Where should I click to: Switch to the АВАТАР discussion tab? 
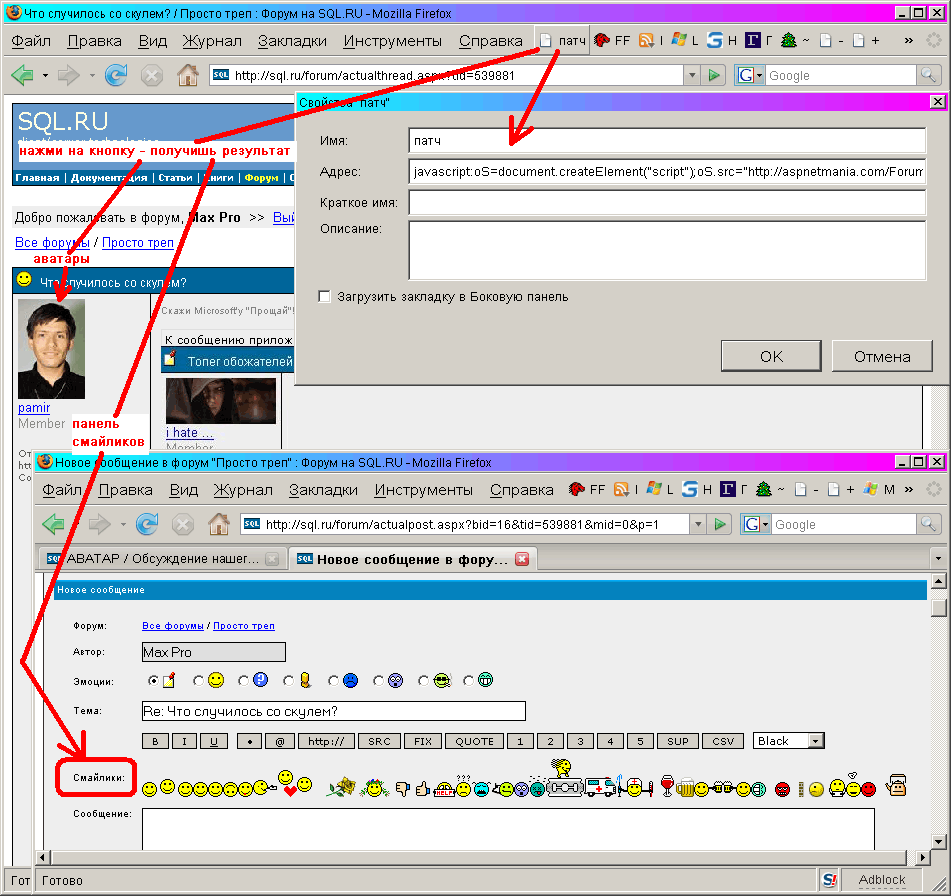click(x=160, y=559)
